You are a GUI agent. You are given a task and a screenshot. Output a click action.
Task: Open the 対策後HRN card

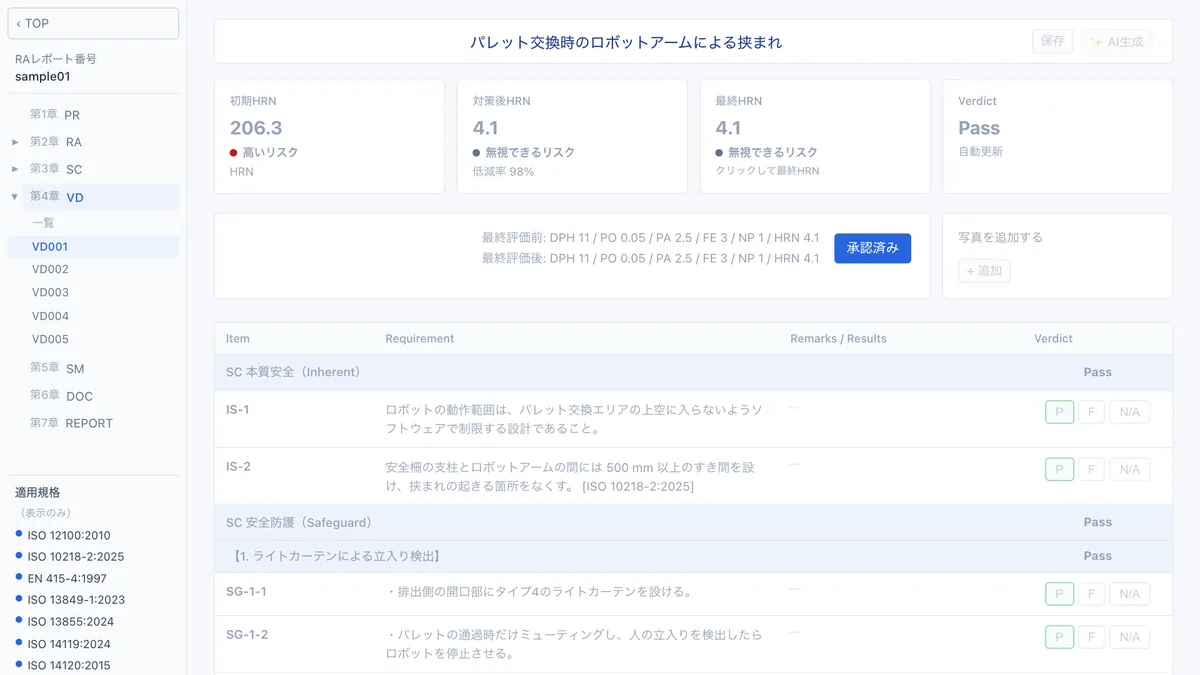[x=572, y=137]
